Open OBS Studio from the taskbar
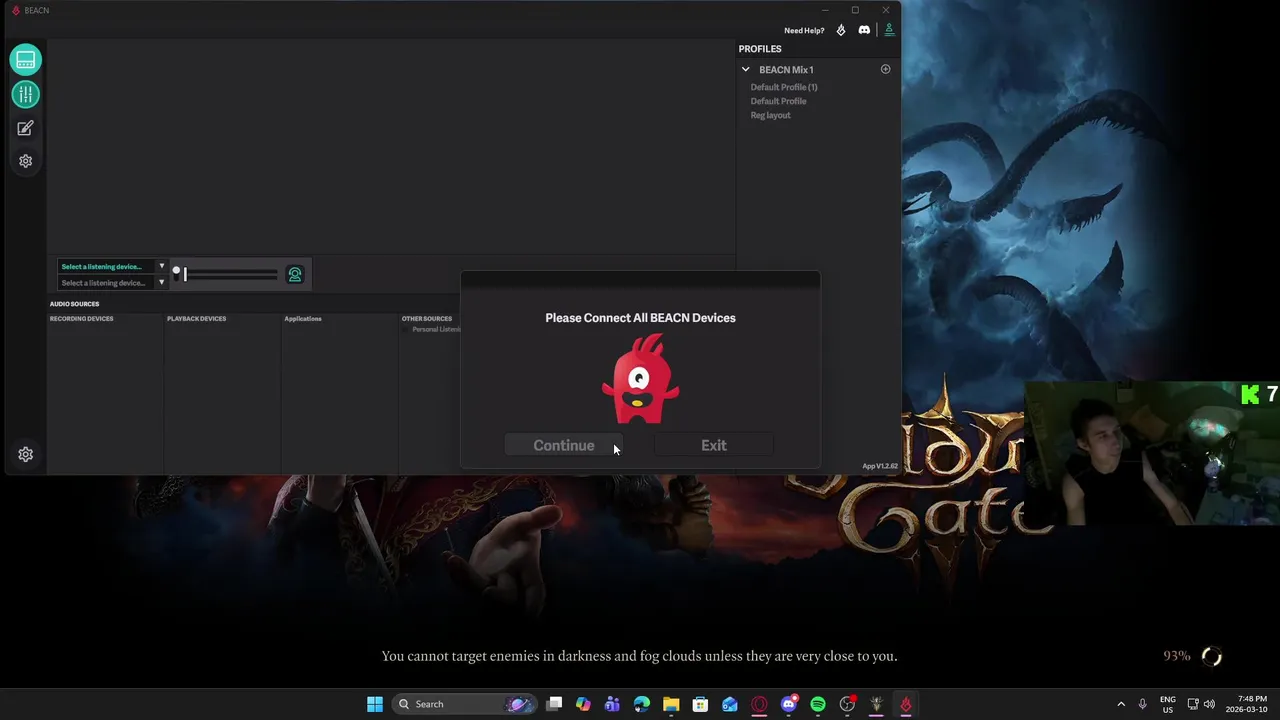Screen dimensions: 1280x720 (847, 704)
